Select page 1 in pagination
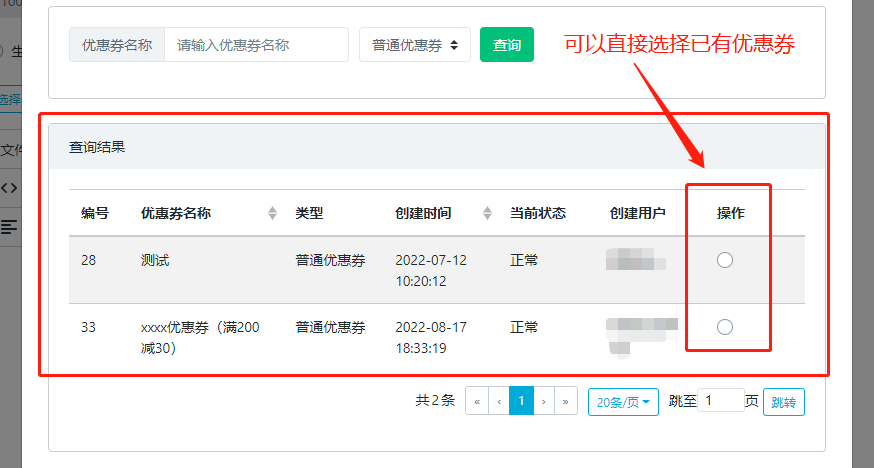The width and height of the screenshot is (874, 468). (x=521, y=401)
